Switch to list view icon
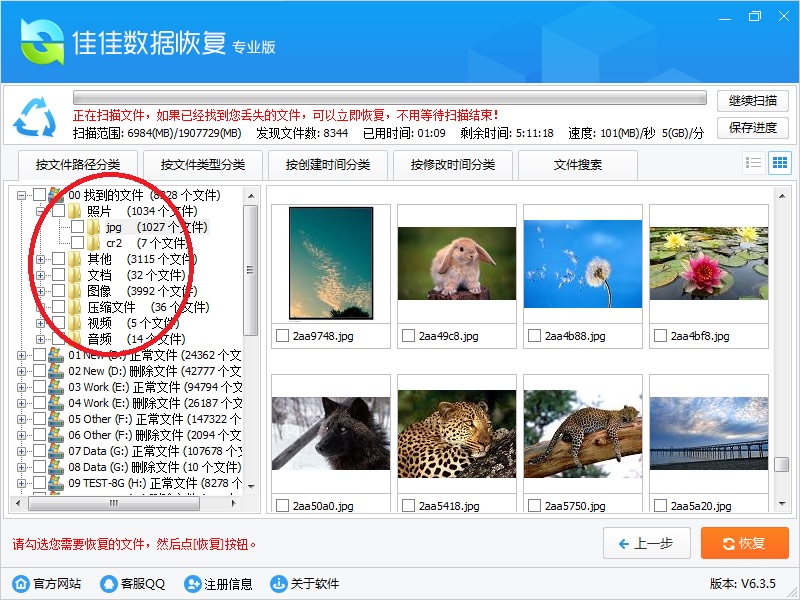This screenshot has width=800, height=600. click(754, 163)
